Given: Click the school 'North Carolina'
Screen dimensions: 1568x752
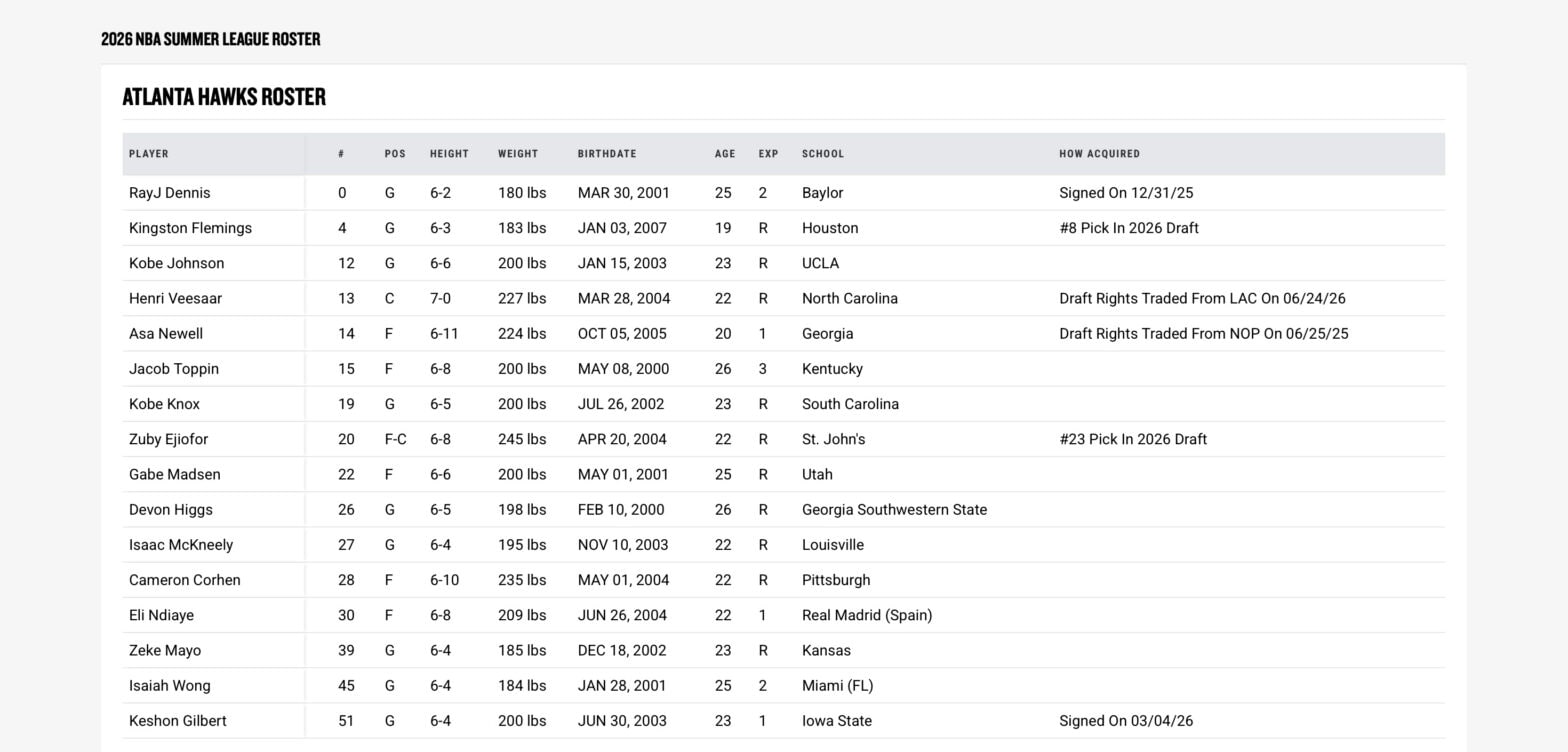Looking at the screenshot, I should pos(850,298).
